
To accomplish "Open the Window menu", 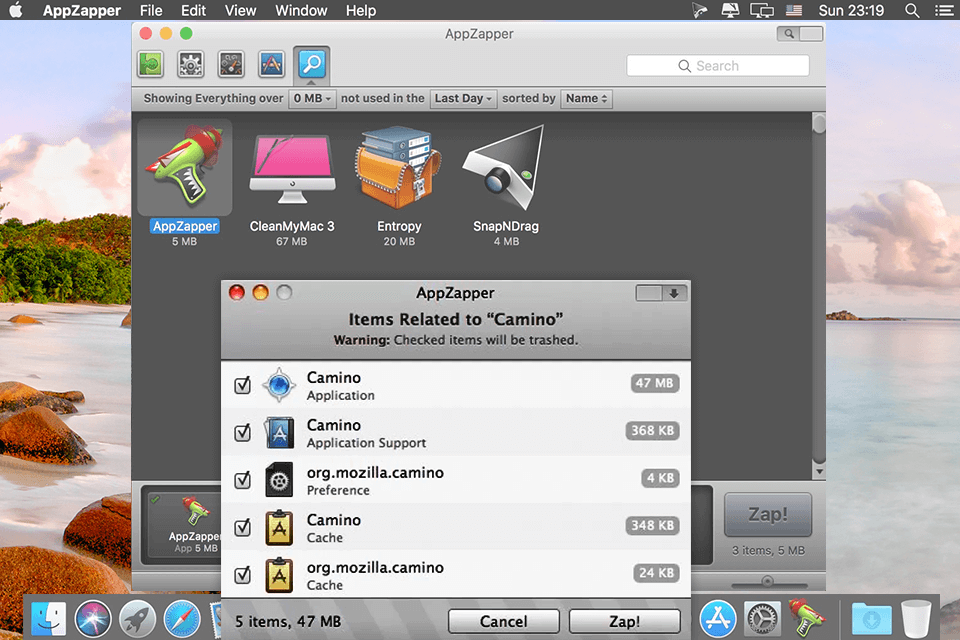I will [301, 10].
